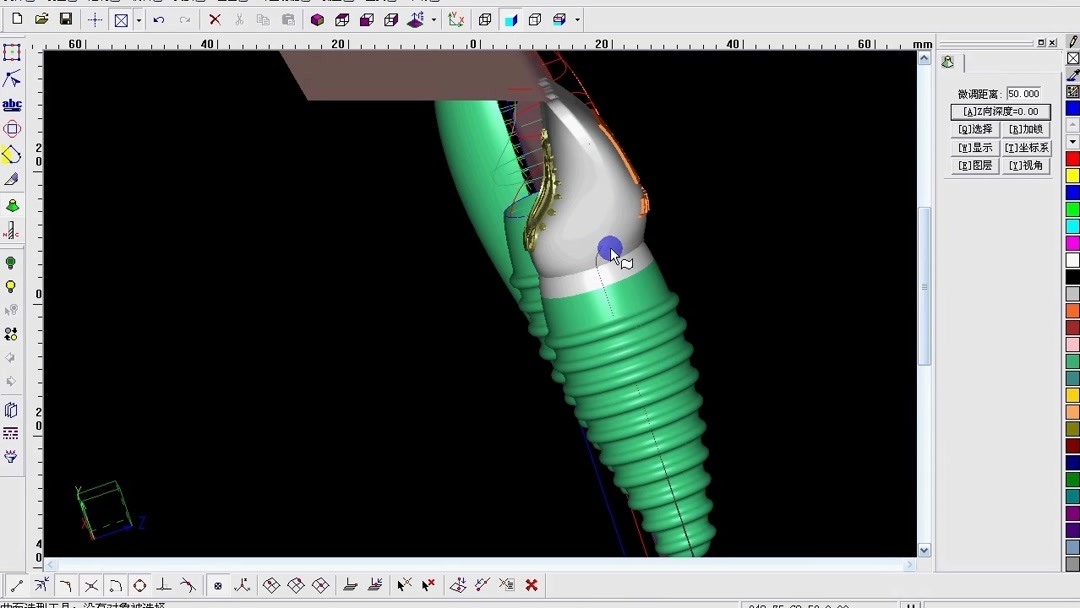The height and width of the screenshot is (608, 1080).
Task: Toggle the wireframe box display mode
Action: [x=486, y=19]
